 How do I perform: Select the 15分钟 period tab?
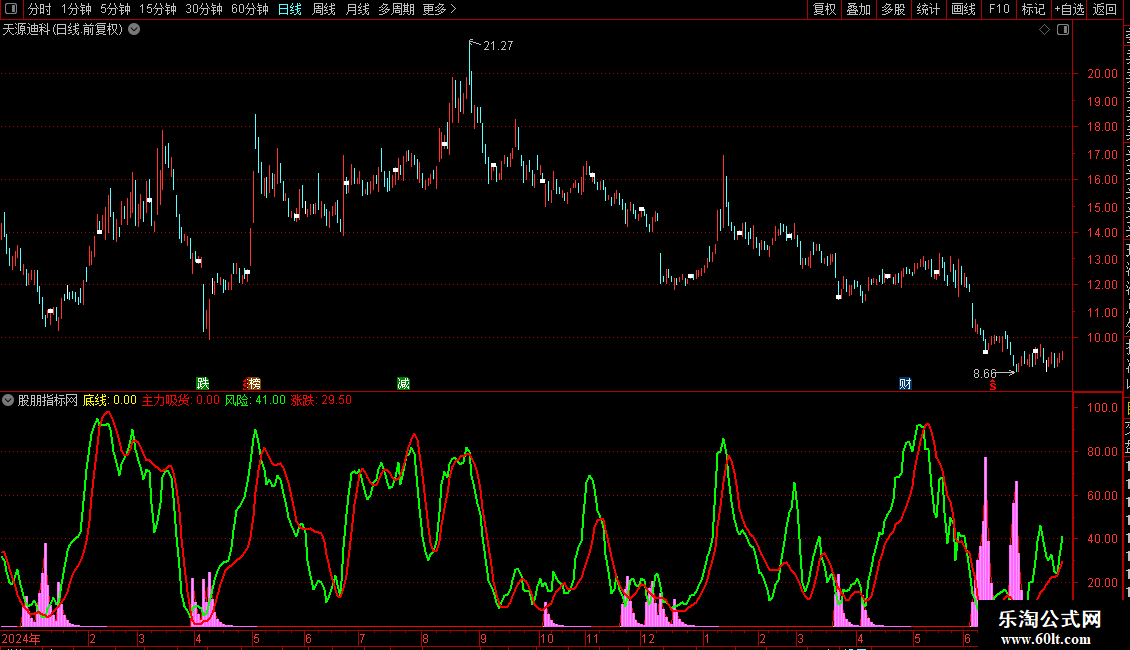tap(158, 9)
